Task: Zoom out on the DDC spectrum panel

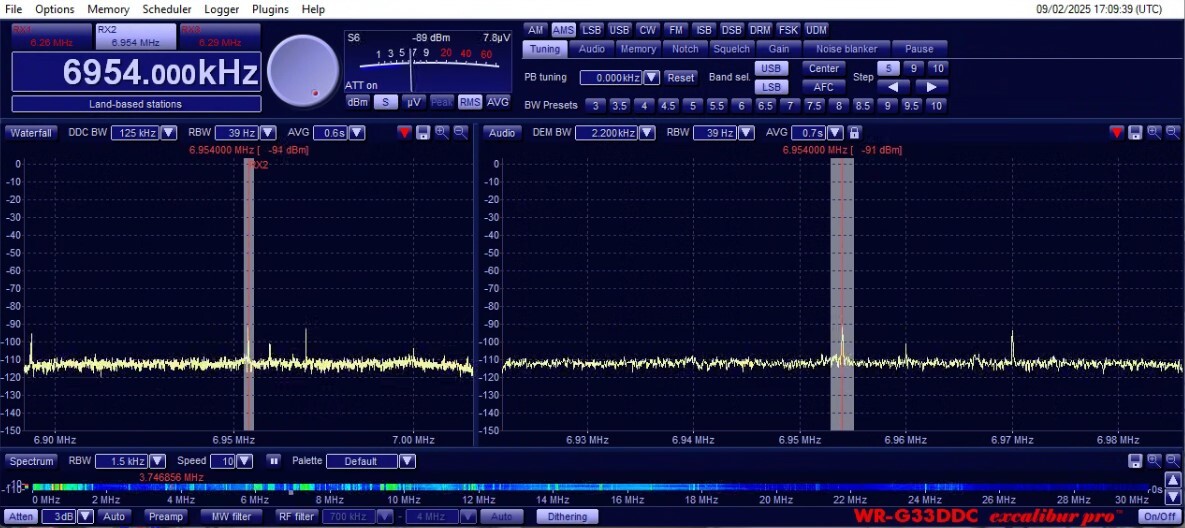Action: (460, 133)
